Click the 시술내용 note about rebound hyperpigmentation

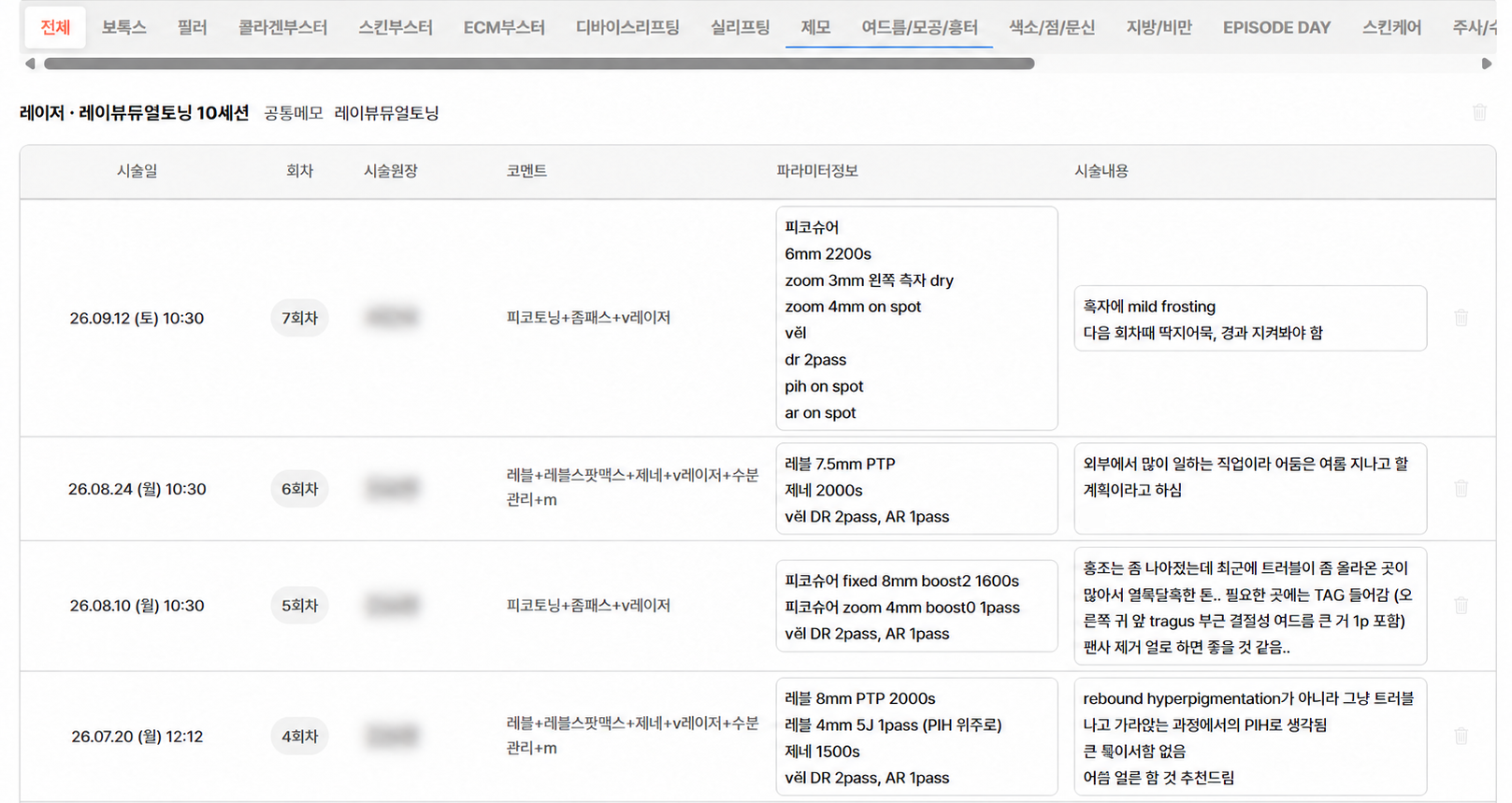[x=1250, y=737]
